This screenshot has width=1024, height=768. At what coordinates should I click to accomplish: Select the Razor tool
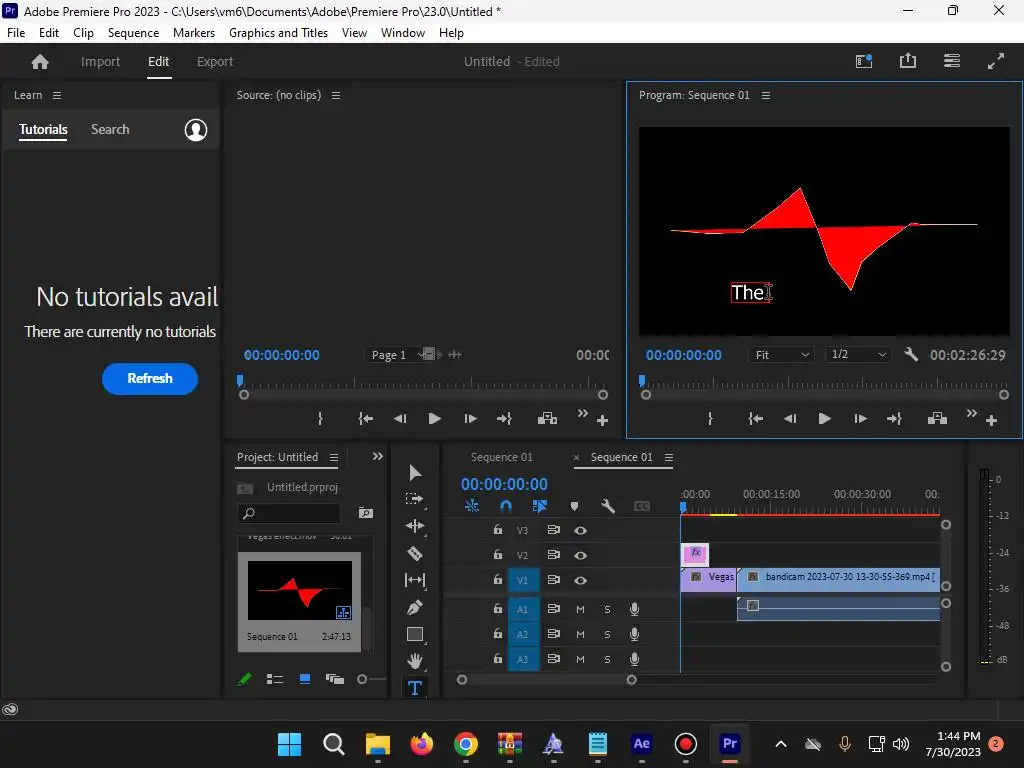(415, 553)
